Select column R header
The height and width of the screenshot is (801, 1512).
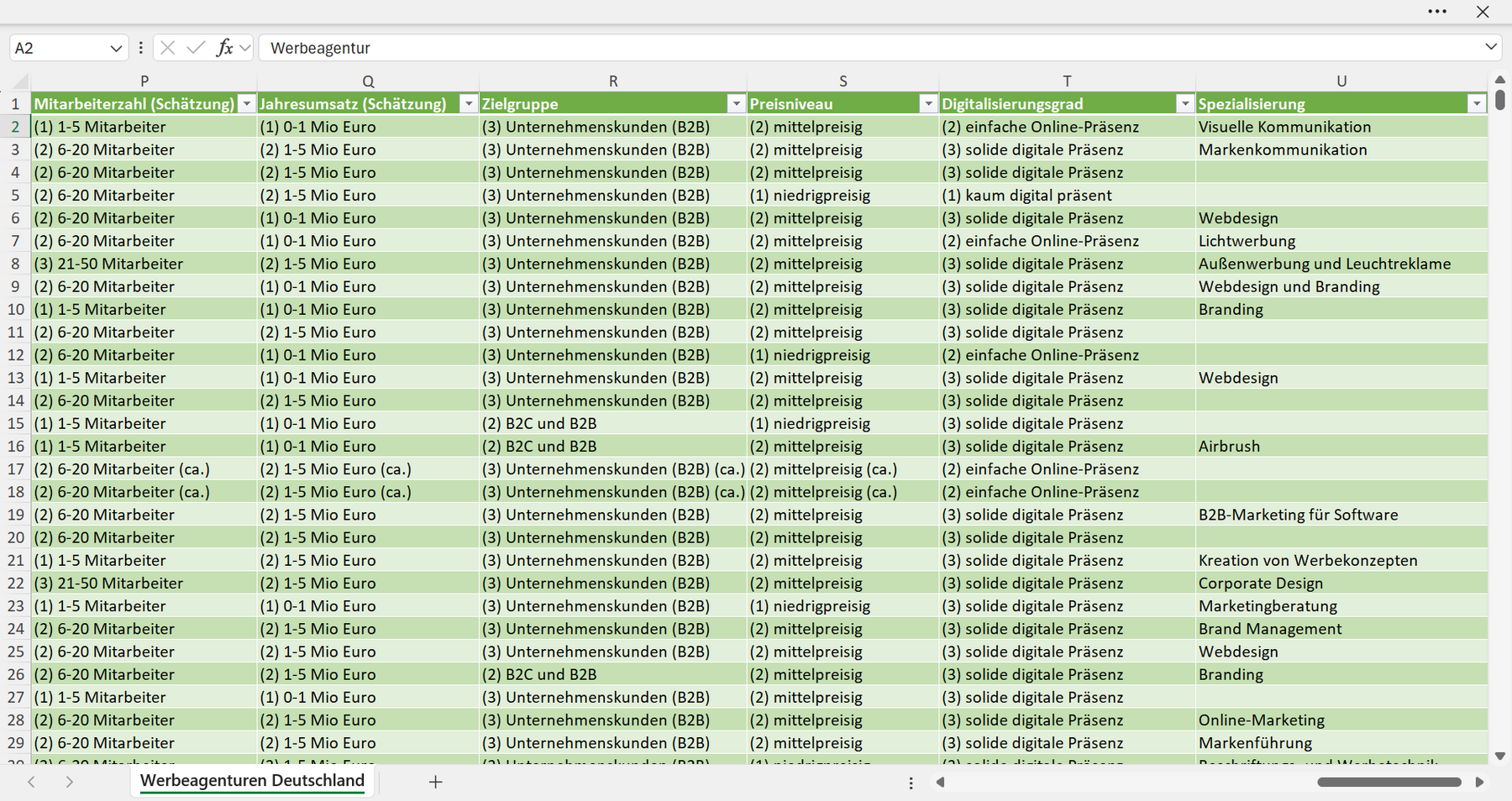[613, 81]
